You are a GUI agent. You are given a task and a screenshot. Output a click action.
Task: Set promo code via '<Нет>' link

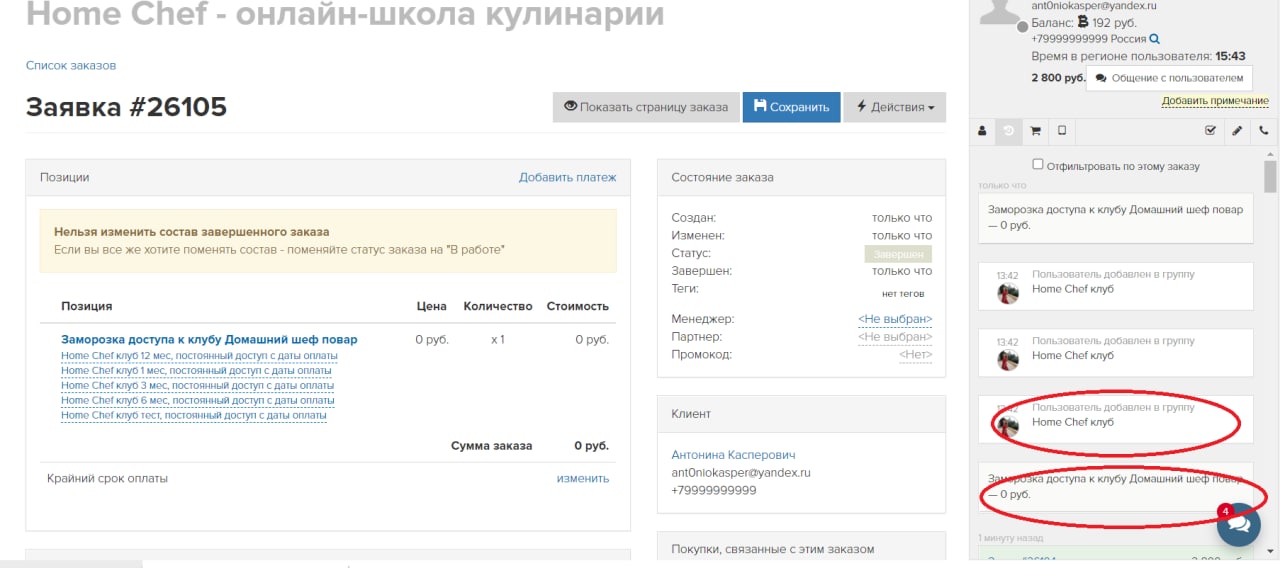915,355
